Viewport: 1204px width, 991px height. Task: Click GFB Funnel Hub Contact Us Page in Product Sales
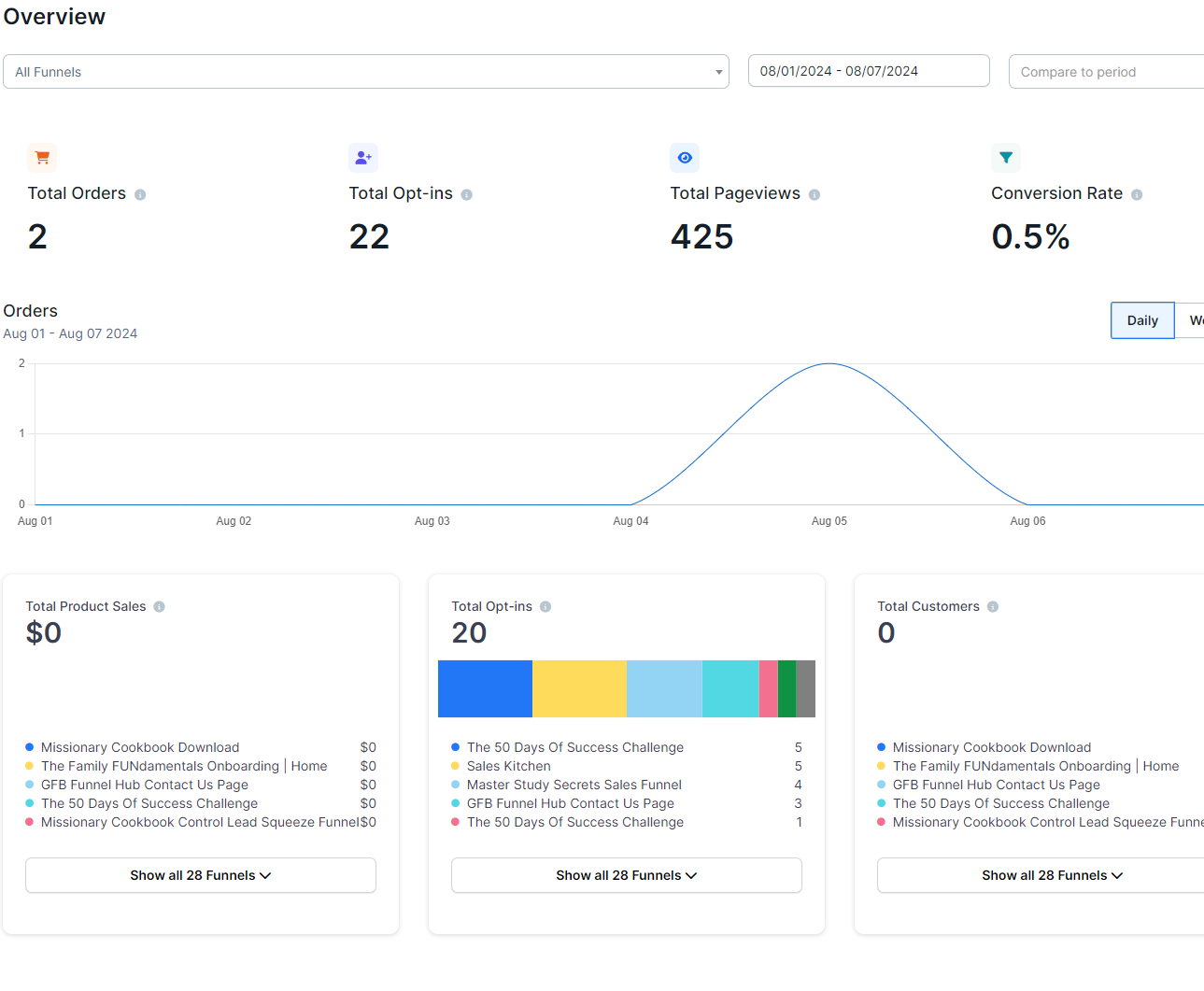point(145,785)
